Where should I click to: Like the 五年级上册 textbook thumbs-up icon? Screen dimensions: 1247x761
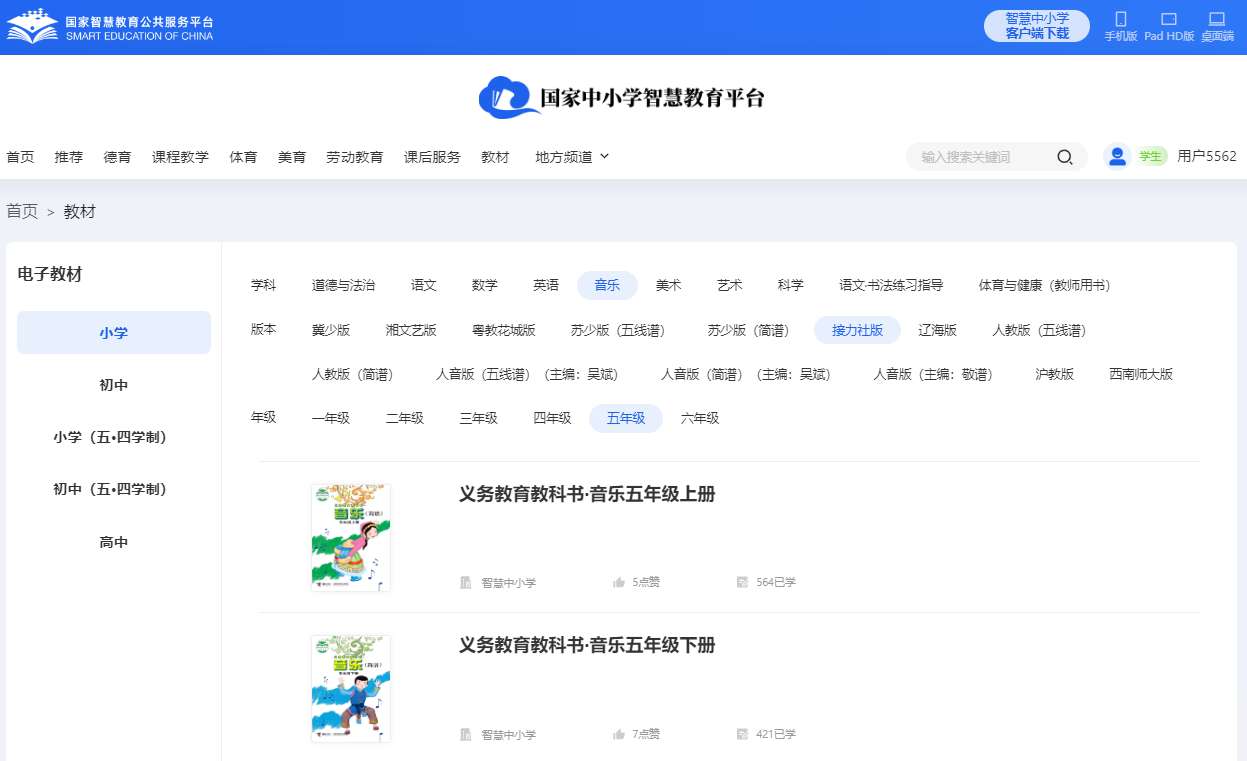[x=619, y=582]
